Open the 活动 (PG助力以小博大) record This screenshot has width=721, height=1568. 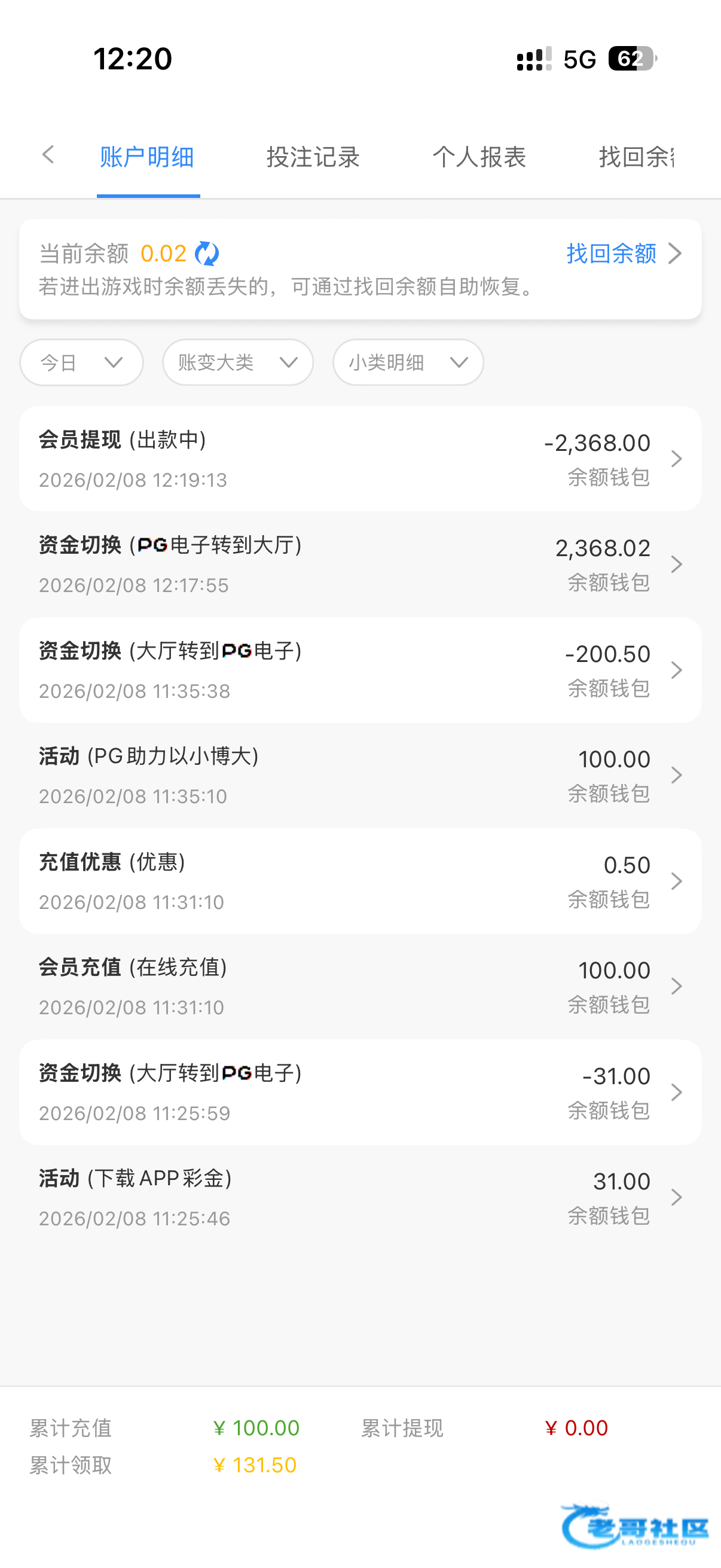click(360, 776)
